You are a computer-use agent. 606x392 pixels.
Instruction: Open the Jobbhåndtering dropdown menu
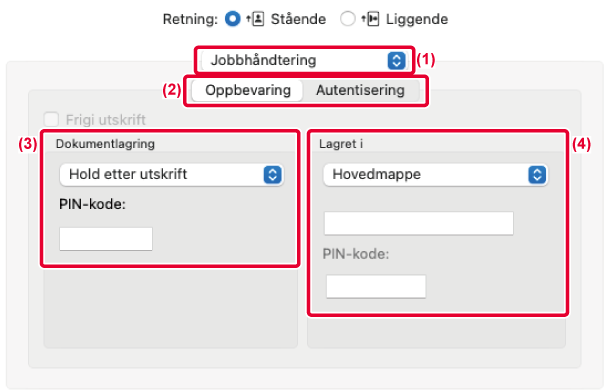304,60
